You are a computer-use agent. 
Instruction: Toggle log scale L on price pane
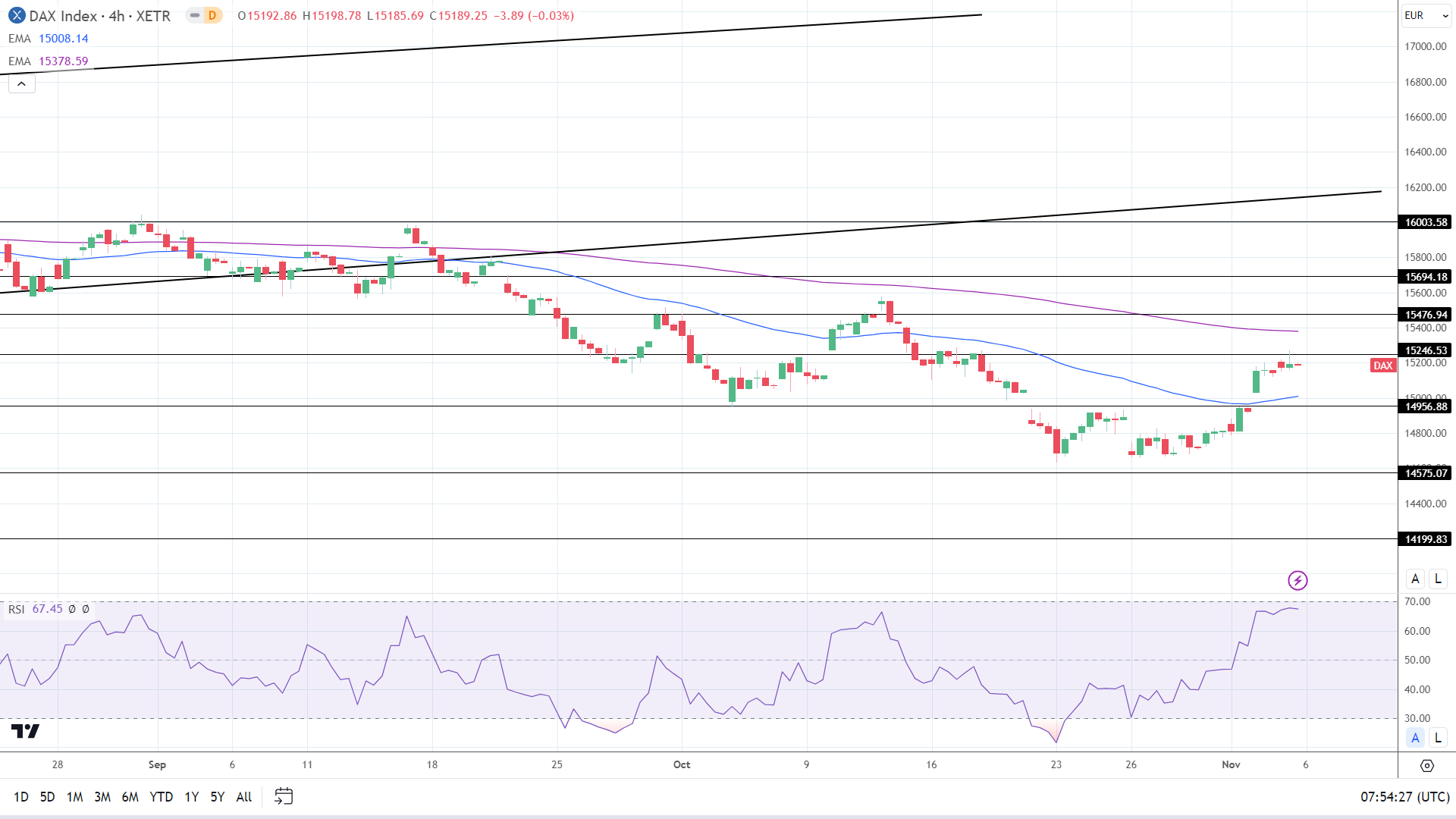point(1438,579)
